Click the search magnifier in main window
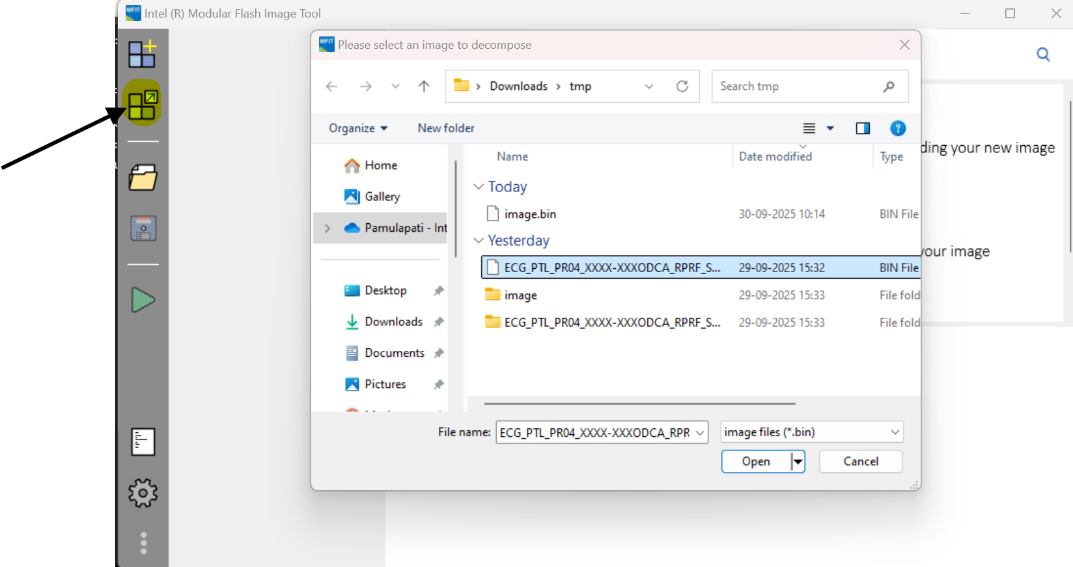The height and width of the screenshot is (567, 1073). point(1043,55)
